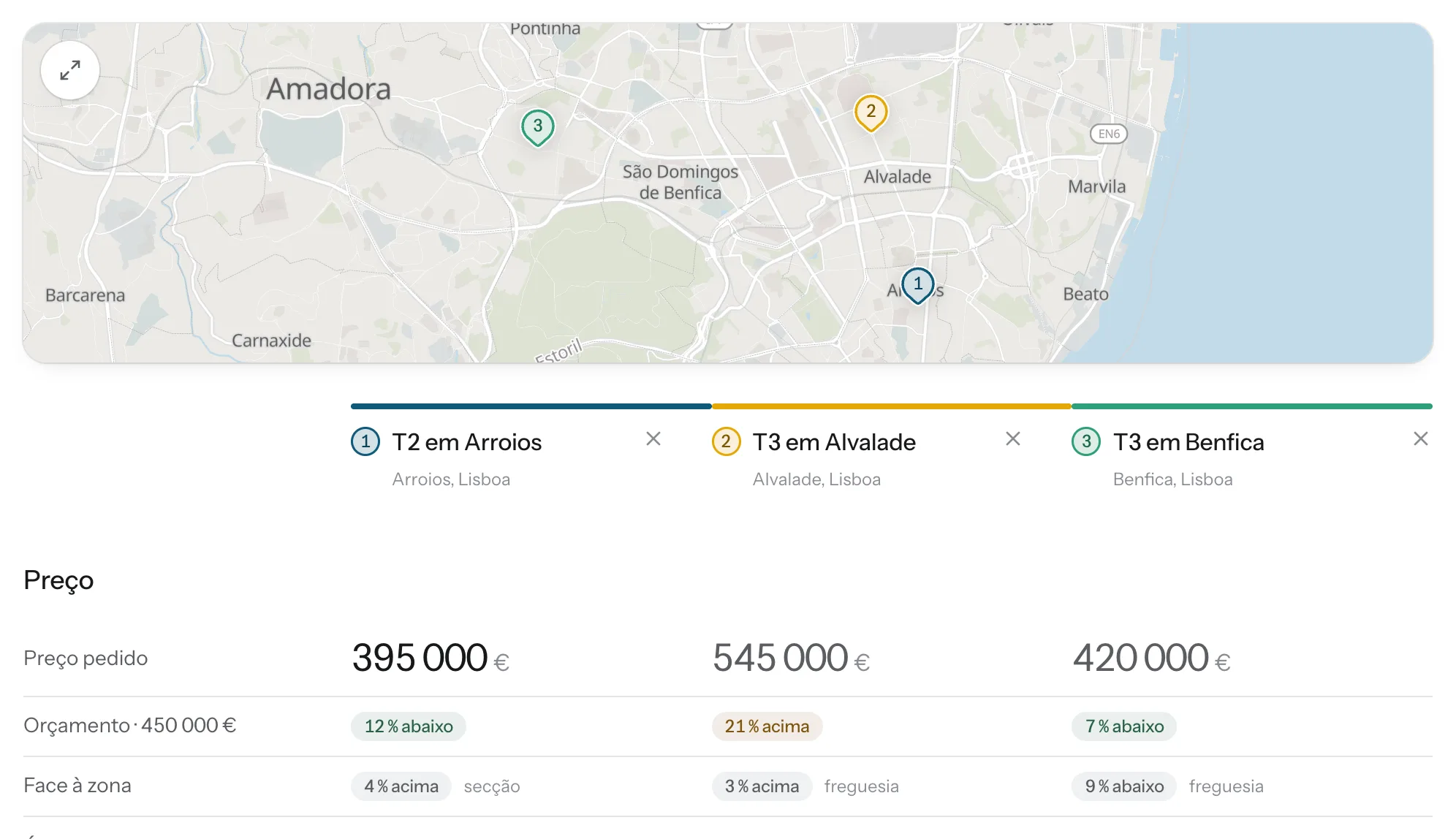Click the 12 % abaixo budget badge
Viewport: 1456px width, 839px height.
409,726
